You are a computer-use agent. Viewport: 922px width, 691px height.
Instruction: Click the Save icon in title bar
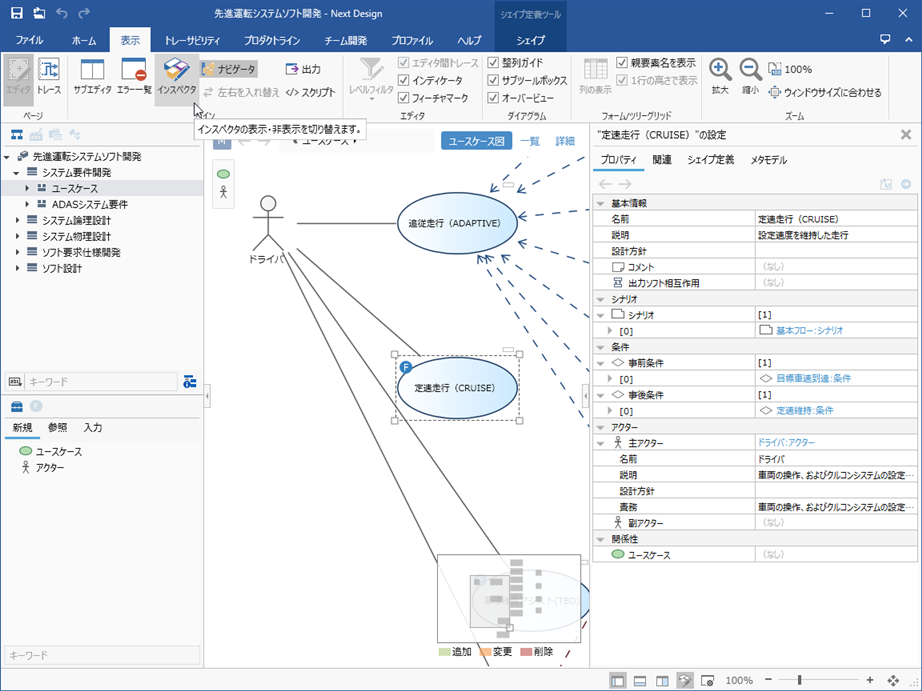pos(17,13)
